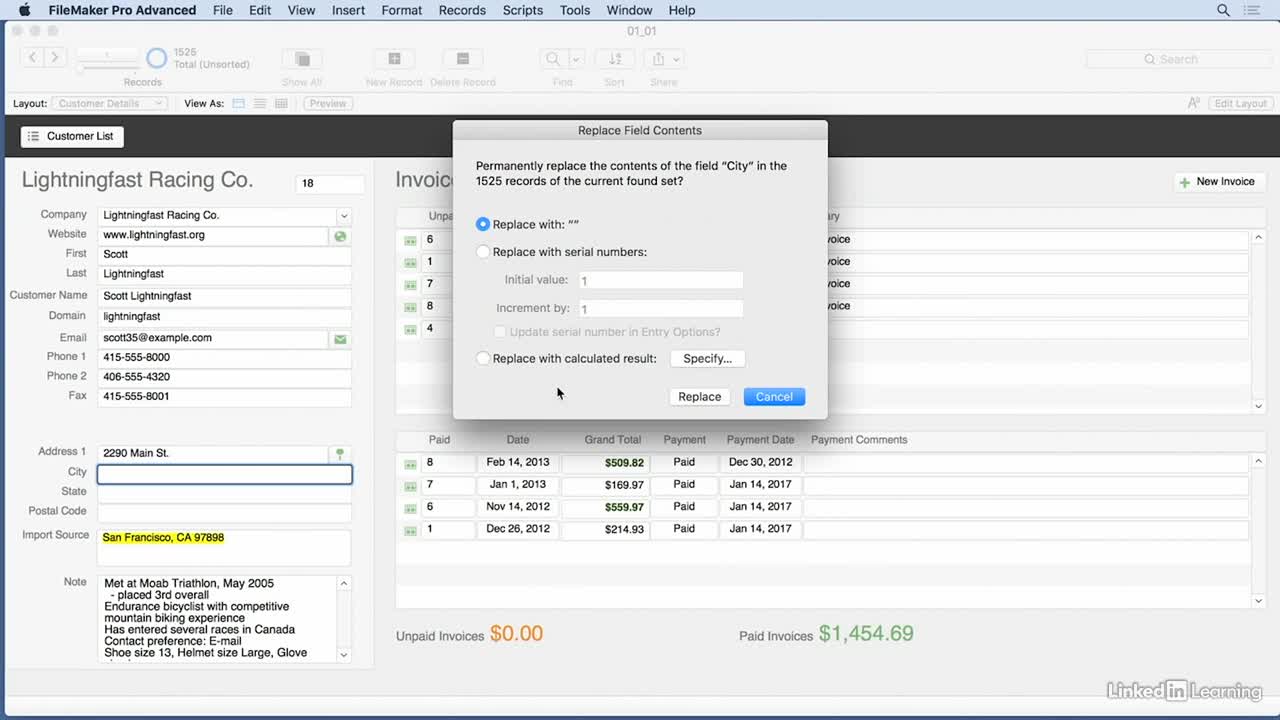Click the highlighted 'San Francisco, CA 97898' text
This screenshot has width=1280, height=720.
pyautogui.click(x=163, y=538)
